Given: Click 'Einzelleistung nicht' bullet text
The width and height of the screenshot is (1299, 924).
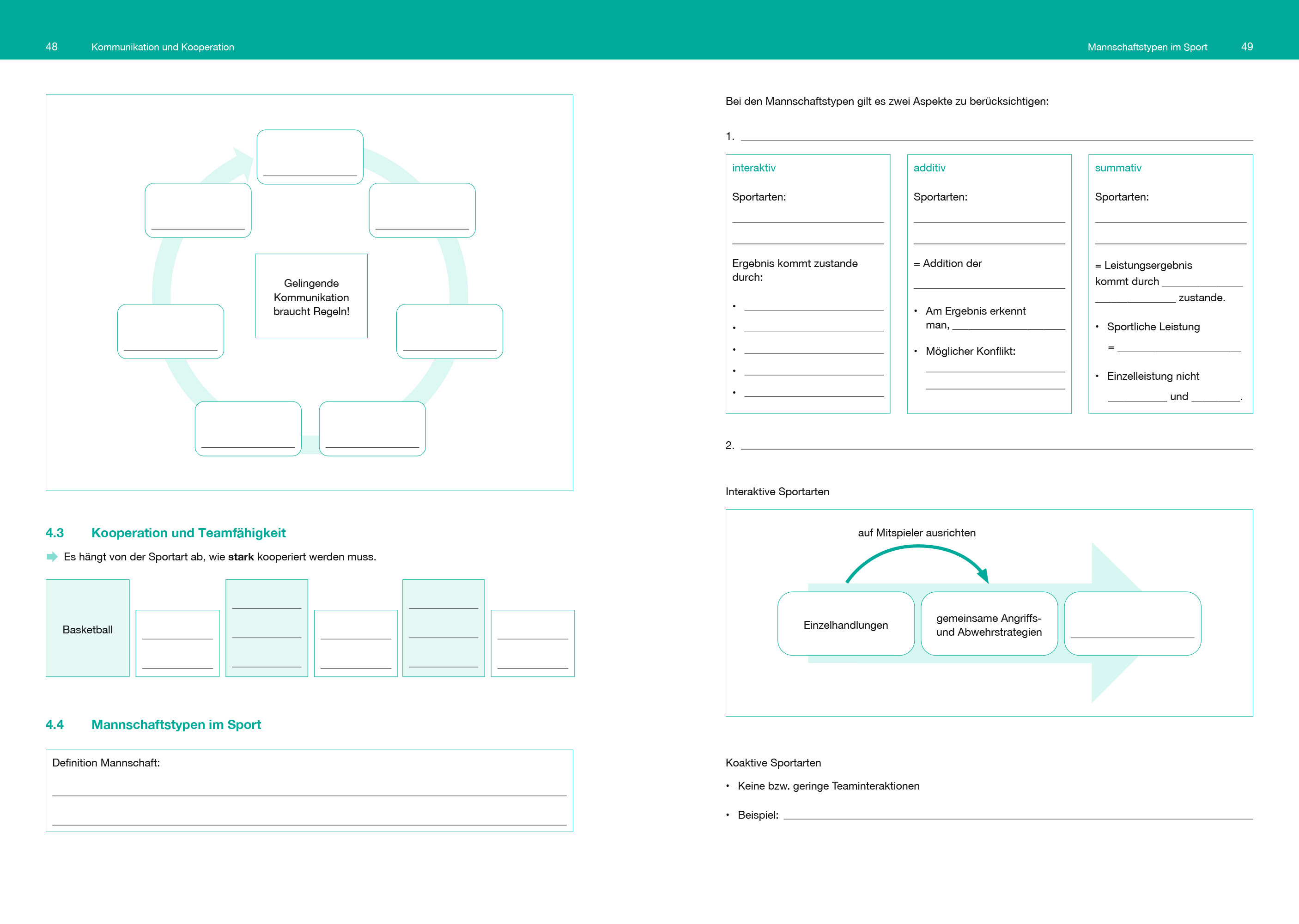Looking at the screenshot, I should pos(1153,376).
